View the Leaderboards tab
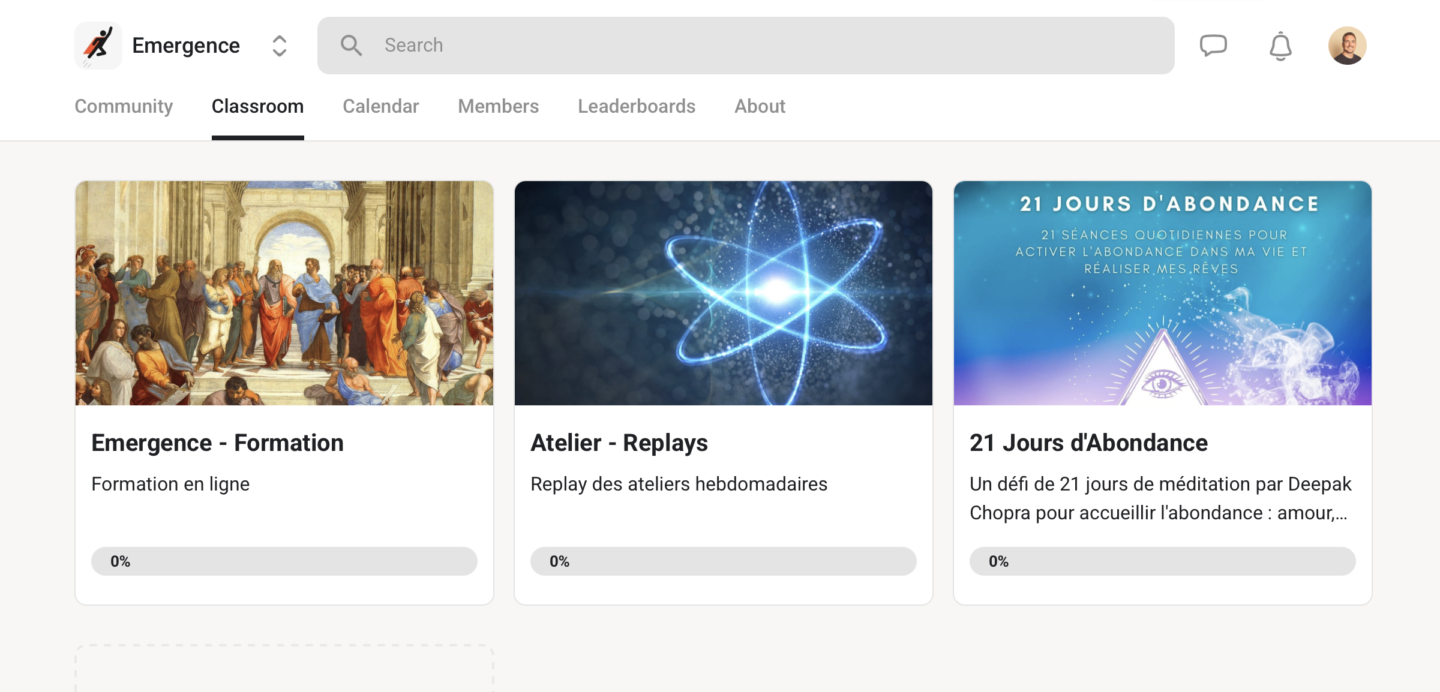1440x692 pixels. pyautogui.click(x=637, y=106)
